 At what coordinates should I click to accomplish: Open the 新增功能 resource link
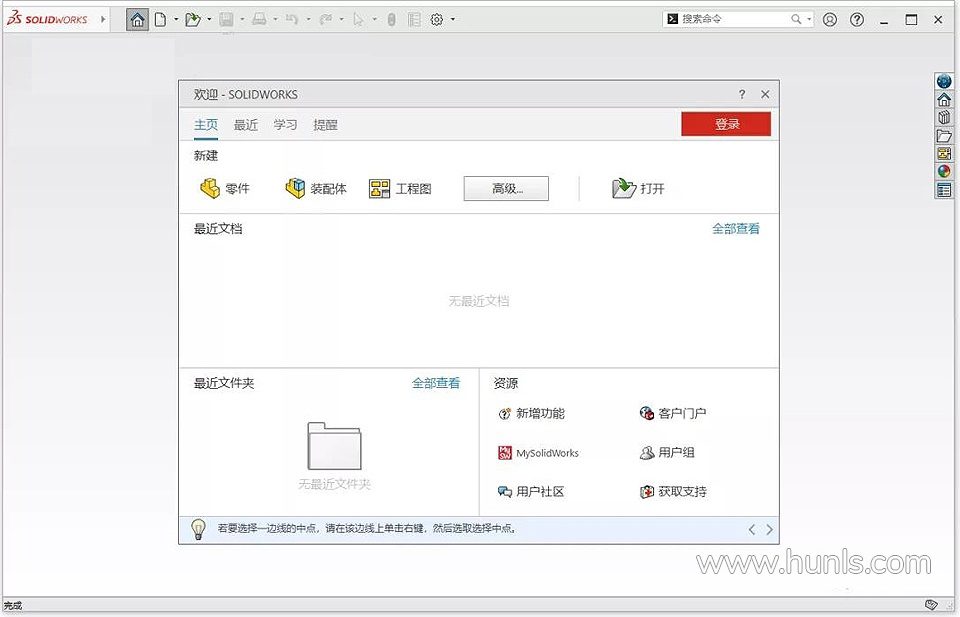point(531,414)
